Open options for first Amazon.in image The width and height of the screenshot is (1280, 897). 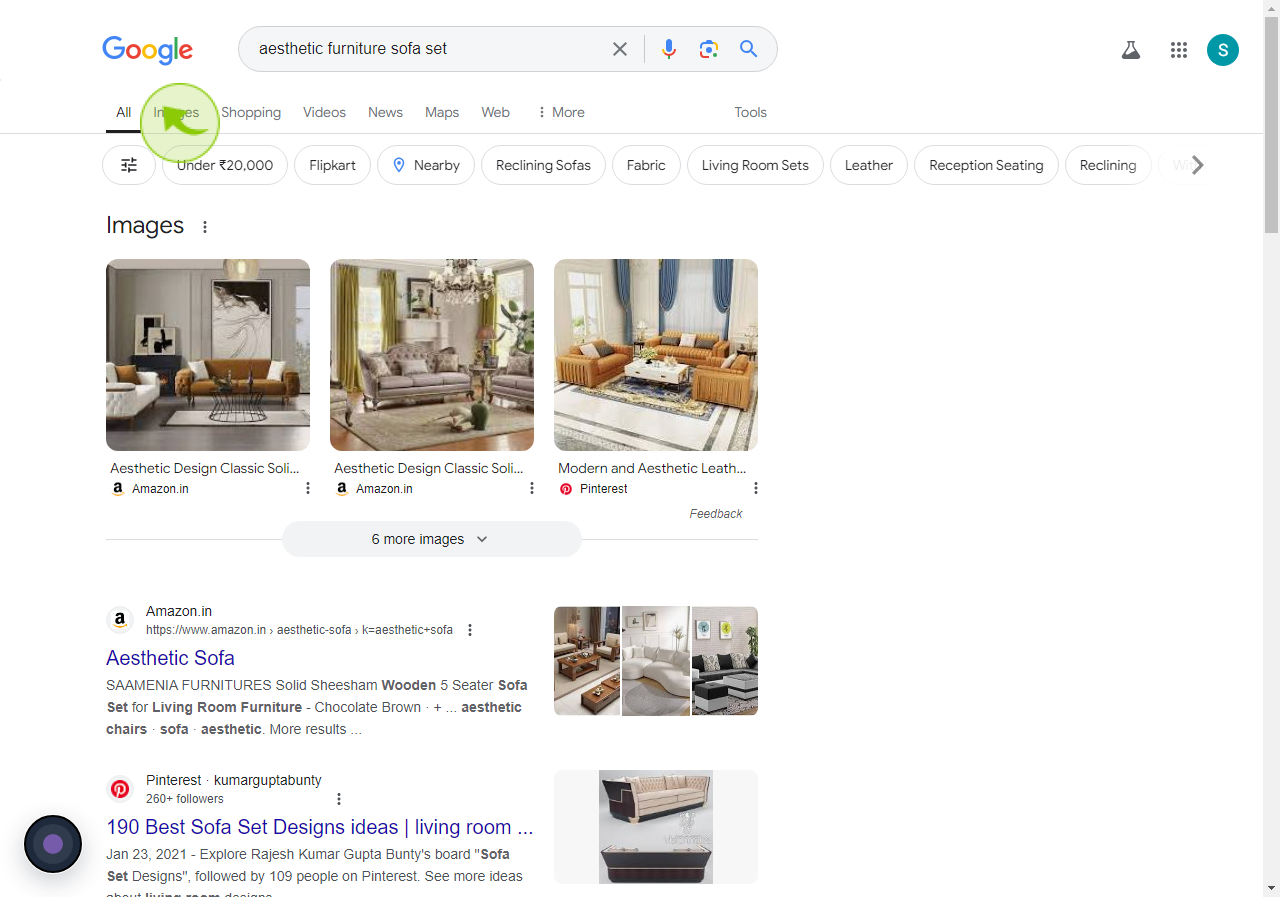308,488
